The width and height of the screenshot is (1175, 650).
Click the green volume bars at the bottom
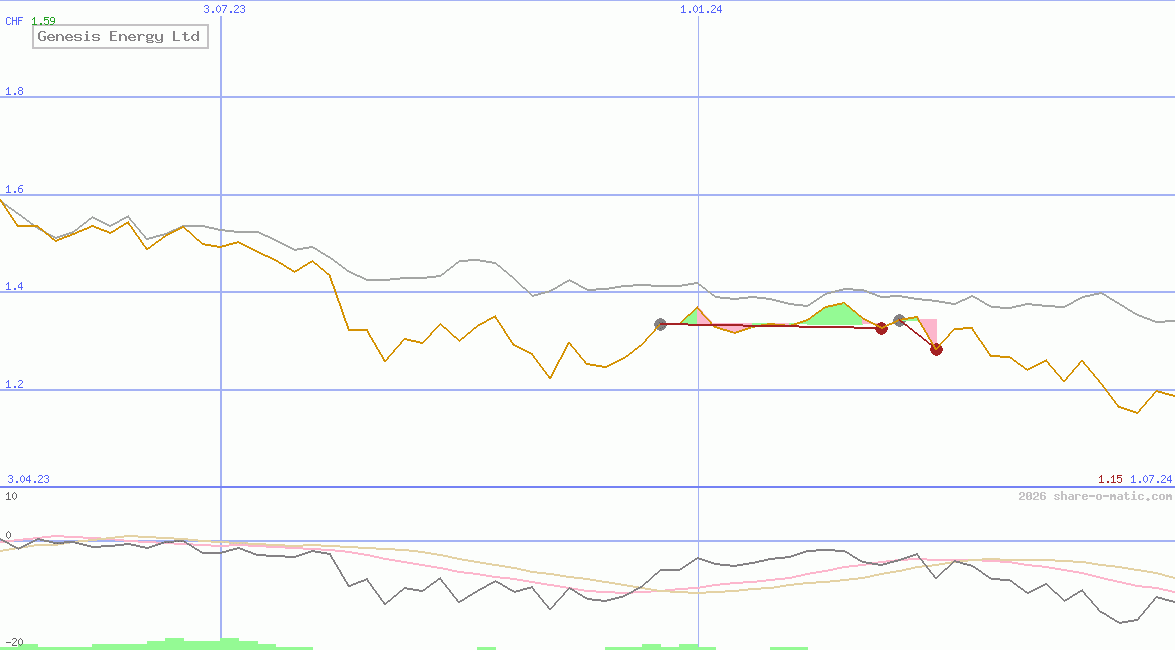200,642
